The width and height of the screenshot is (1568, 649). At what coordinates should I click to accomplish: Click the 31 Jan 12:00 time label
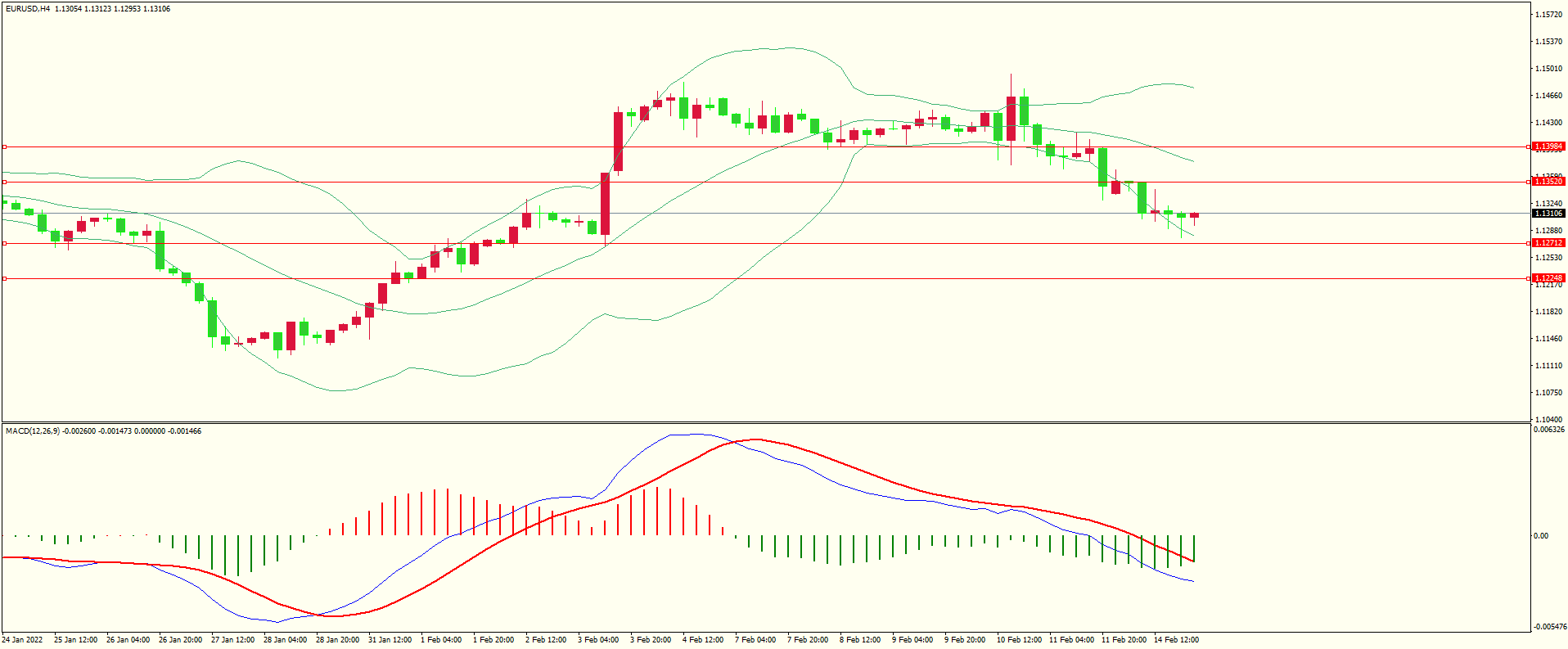click(x=390, y=640)
